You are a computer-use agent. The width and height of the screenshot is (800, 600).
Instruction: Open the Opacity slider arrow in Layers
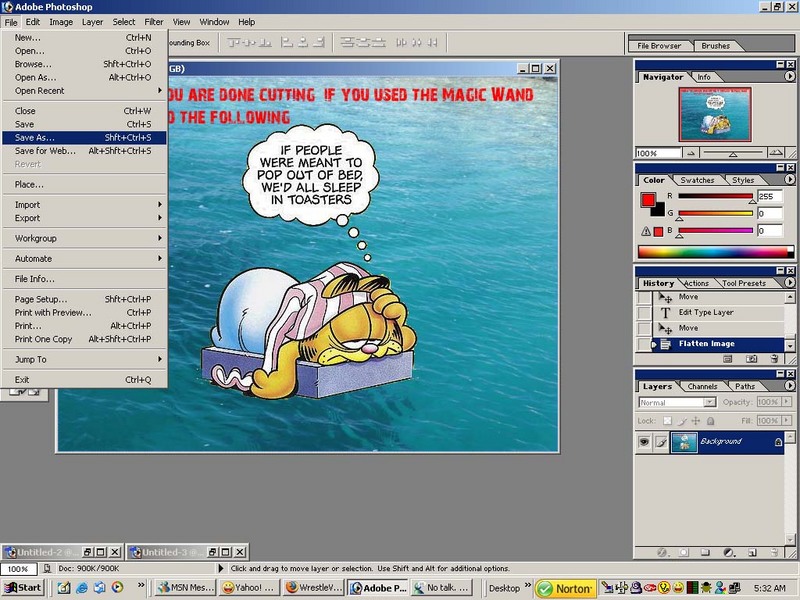786,402
